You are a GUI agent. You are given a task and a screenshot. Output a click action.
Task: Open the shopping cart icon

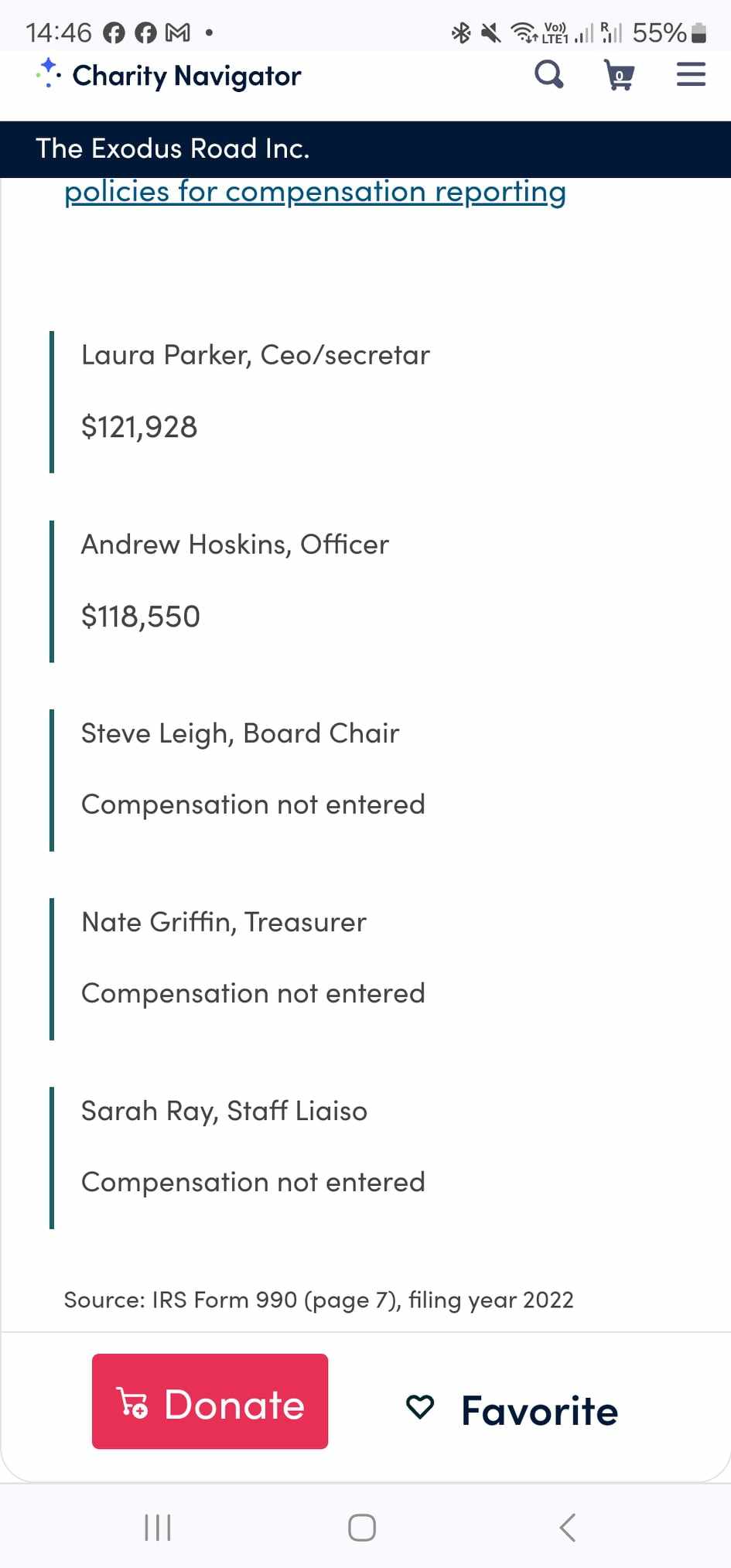(x=619, y=75)
